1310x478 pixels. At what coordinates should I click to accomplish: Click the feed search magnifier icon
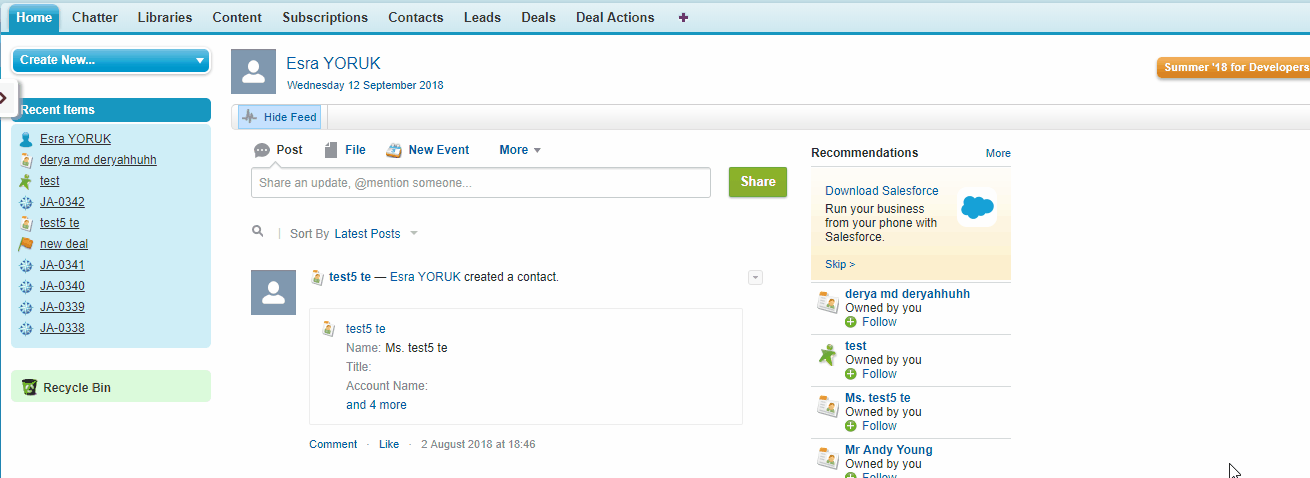tap(258, 232)
